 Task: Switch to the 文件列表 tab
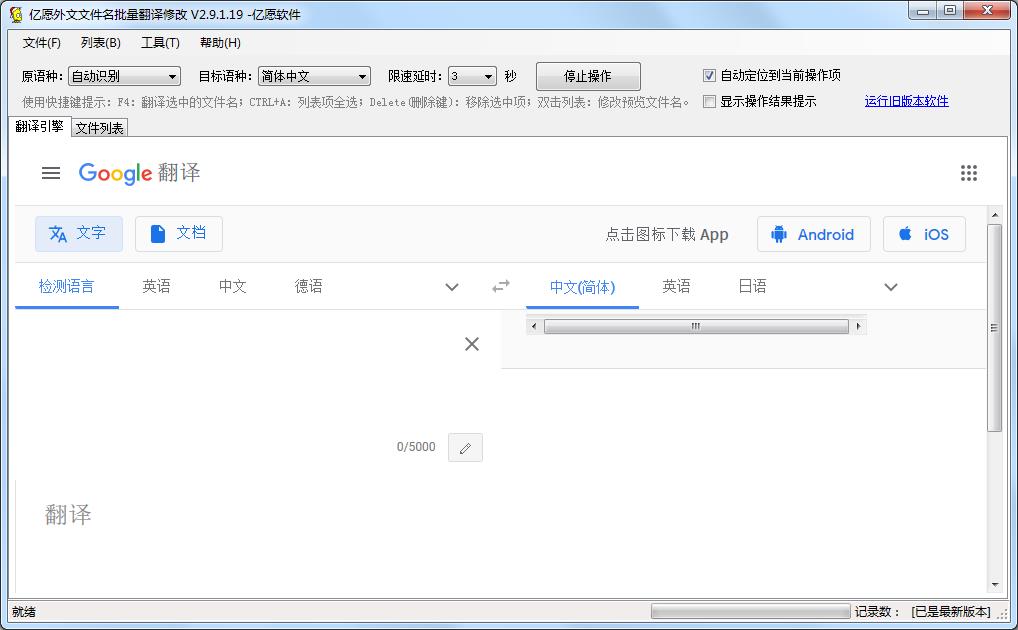coord(99,128)
